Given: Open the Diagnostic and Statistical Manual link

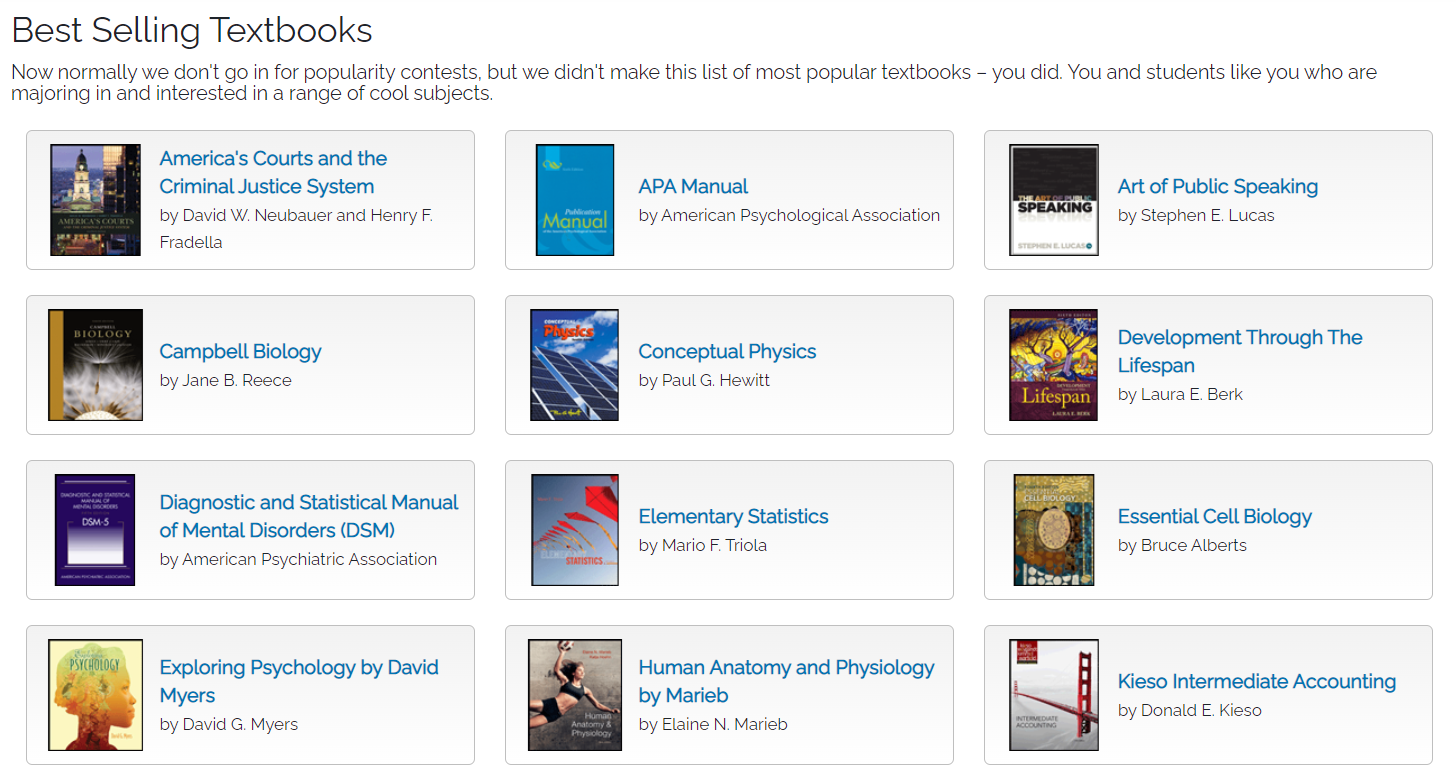Looking at the screenshot, I should point(308,516).
